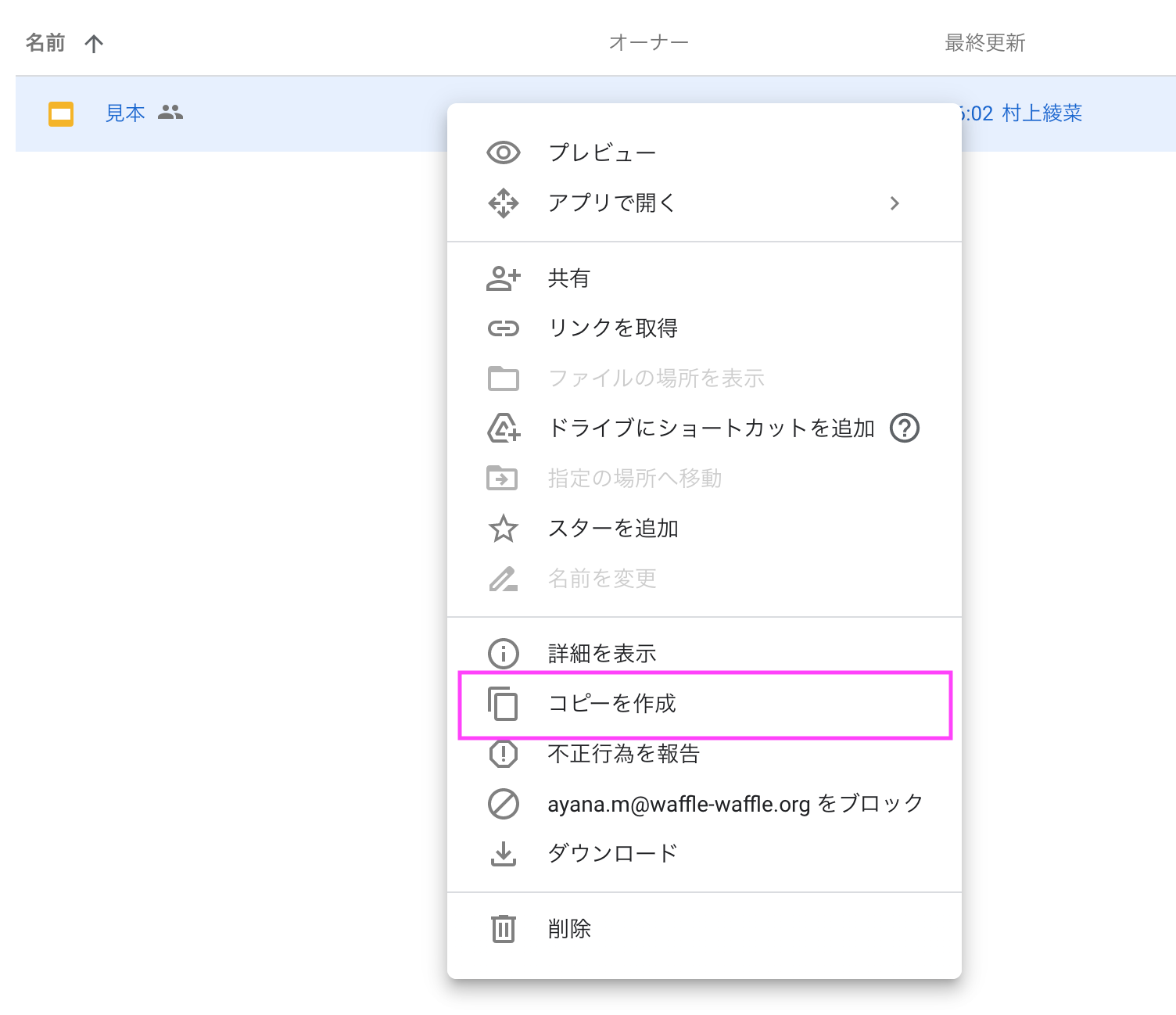Click the chain link icon for リンクを取得
Screen dimensions: 1176x1015
pyautogui.click(x=503, y=328)
